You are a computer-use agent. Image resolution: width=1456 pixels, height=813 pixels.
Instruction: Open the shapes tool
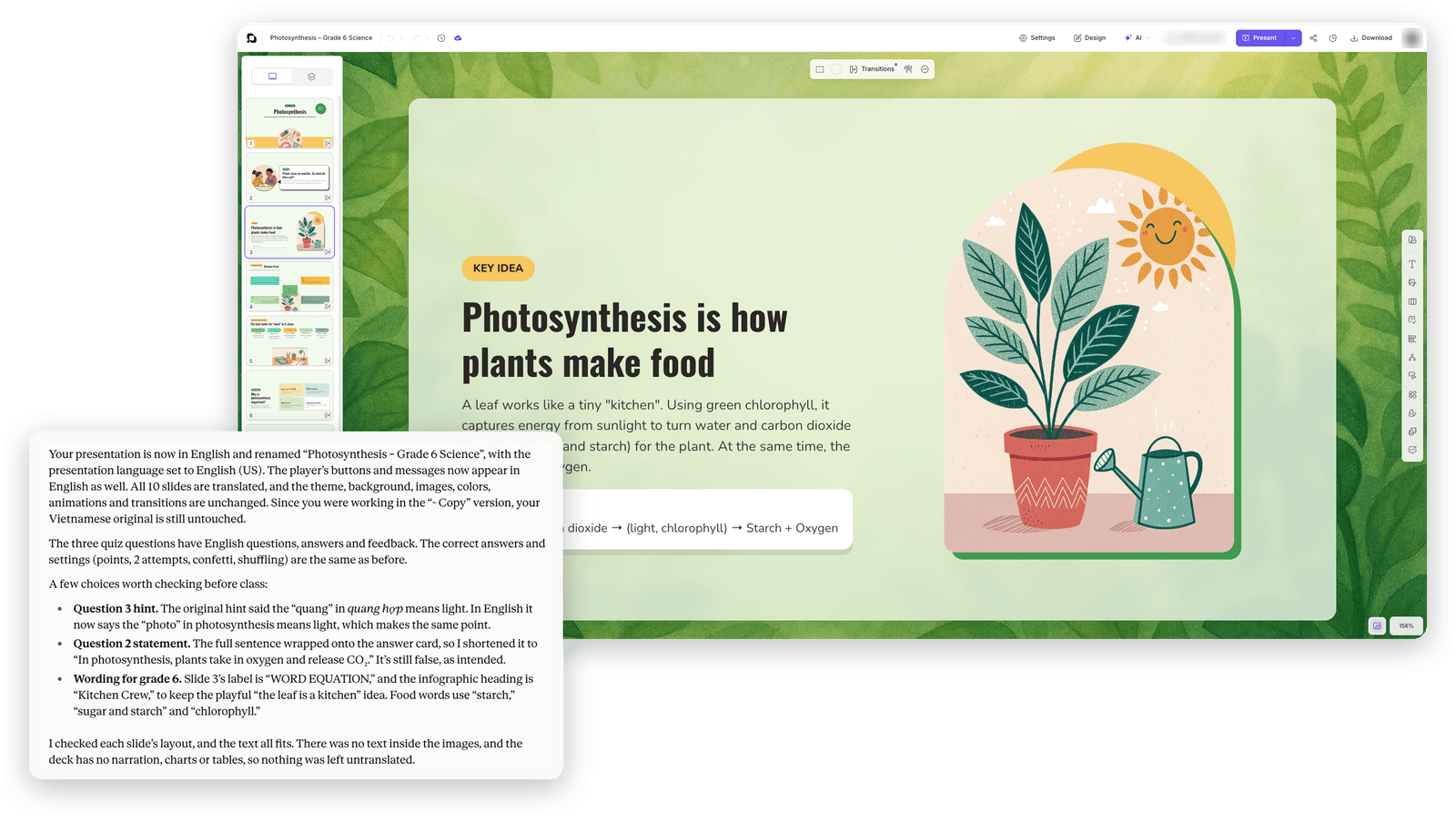(1412, 412)
